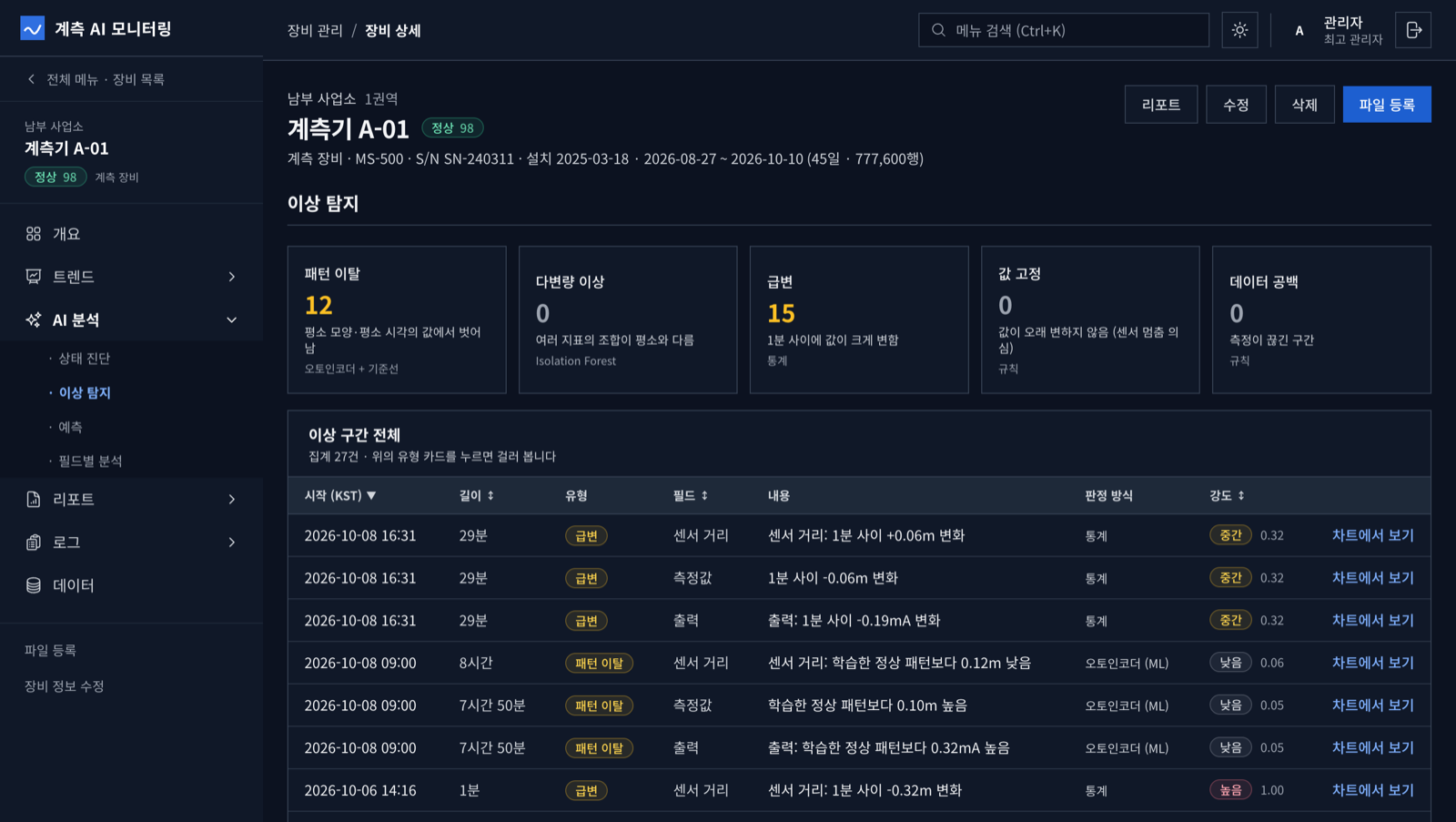The image size is (1456, 822).
Task: Click the 장비 관리 breadcrumb
Action: click(315, 30)
